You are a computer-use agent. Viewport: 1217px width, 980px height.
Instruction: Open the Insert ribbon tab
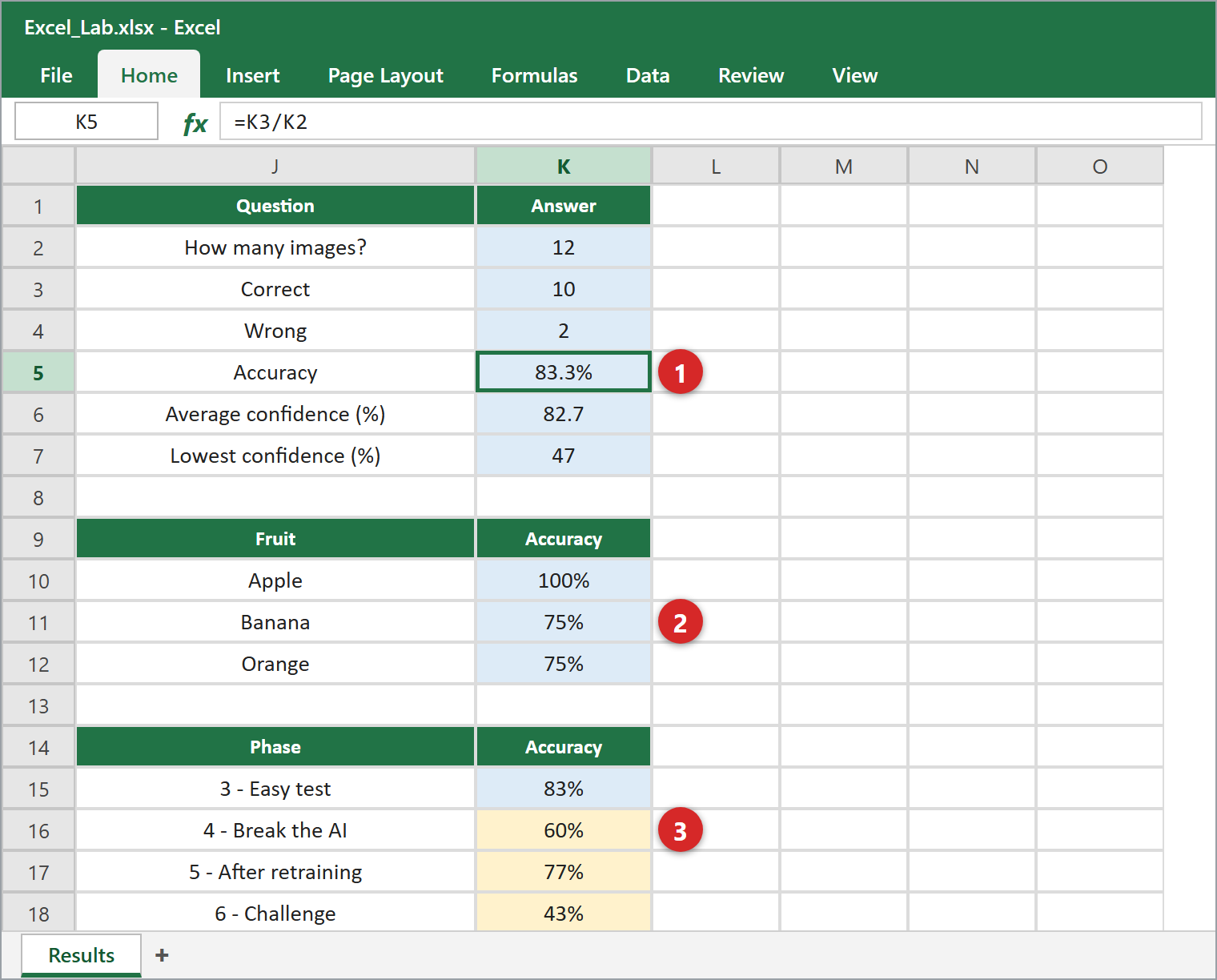253,75
